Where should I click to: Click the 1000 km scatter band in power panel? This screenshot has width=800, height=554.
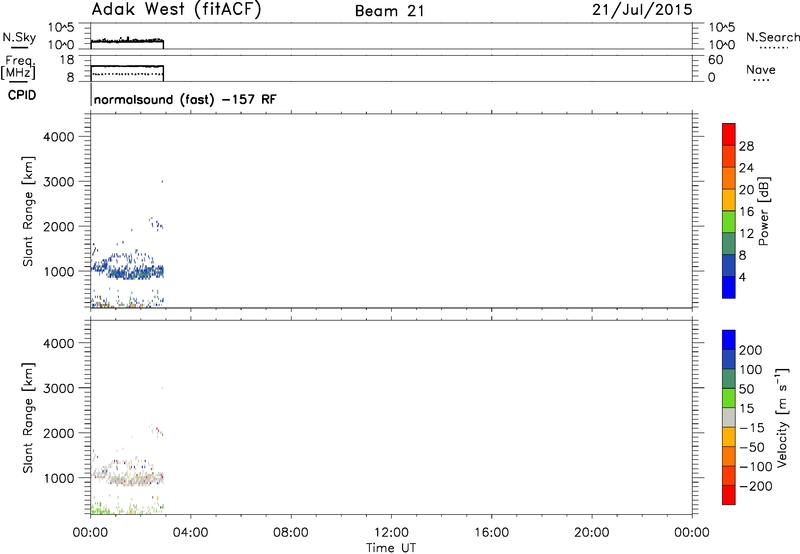128,270
